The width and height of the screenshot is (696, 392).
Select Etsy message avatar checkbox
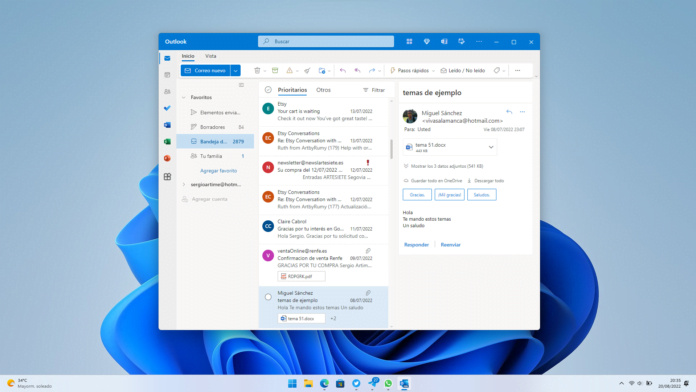[x=268, y=108]
